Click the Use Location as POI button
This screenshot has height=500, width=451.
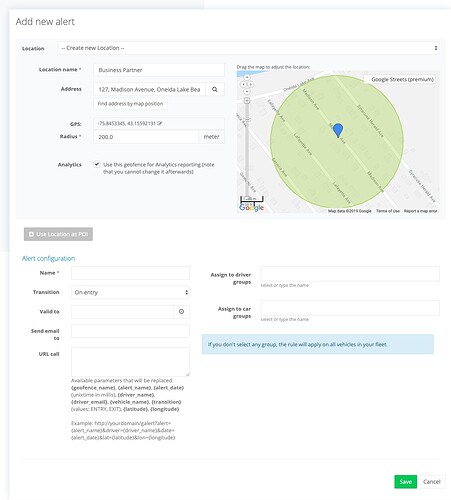click(58, 234)
